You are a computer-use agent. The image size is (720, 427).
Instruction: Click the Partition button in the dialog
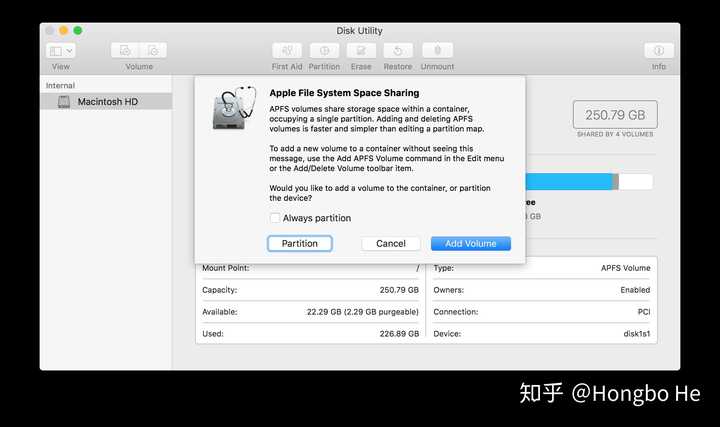(x=299, y=243)
